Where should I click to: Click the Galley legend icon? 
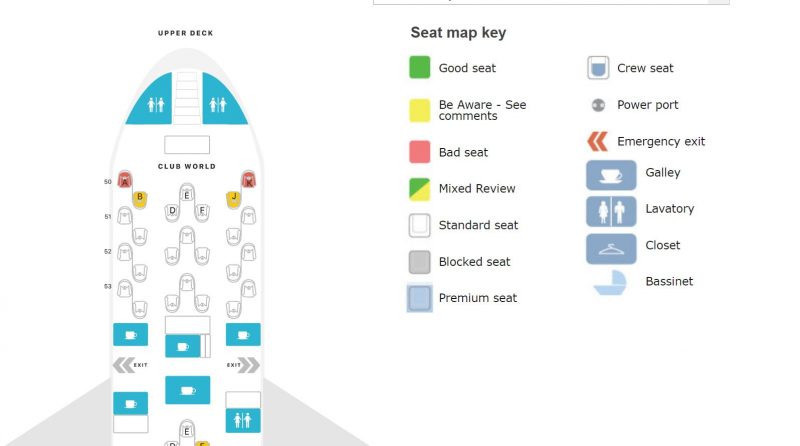611,175
